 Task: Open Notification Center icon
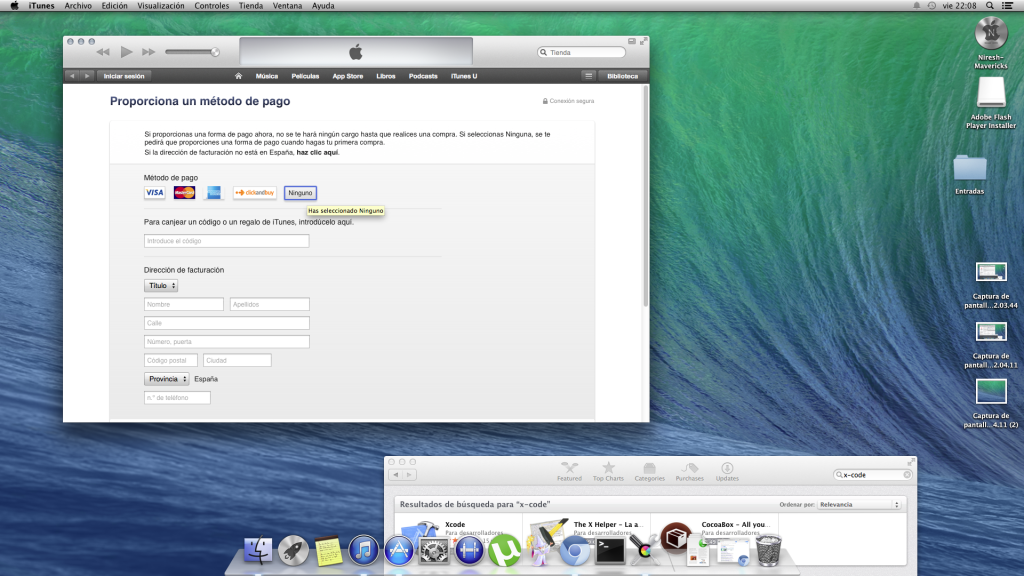[1008, 6]
